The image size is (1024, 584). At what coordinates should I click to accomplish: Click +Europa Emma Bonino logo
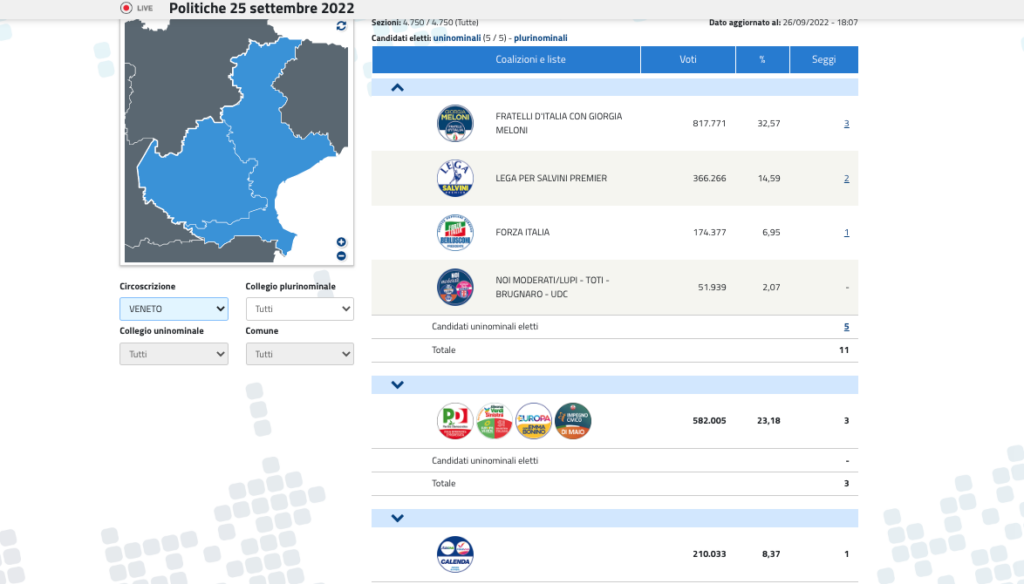pyautogui.click(x=534, y=421)
